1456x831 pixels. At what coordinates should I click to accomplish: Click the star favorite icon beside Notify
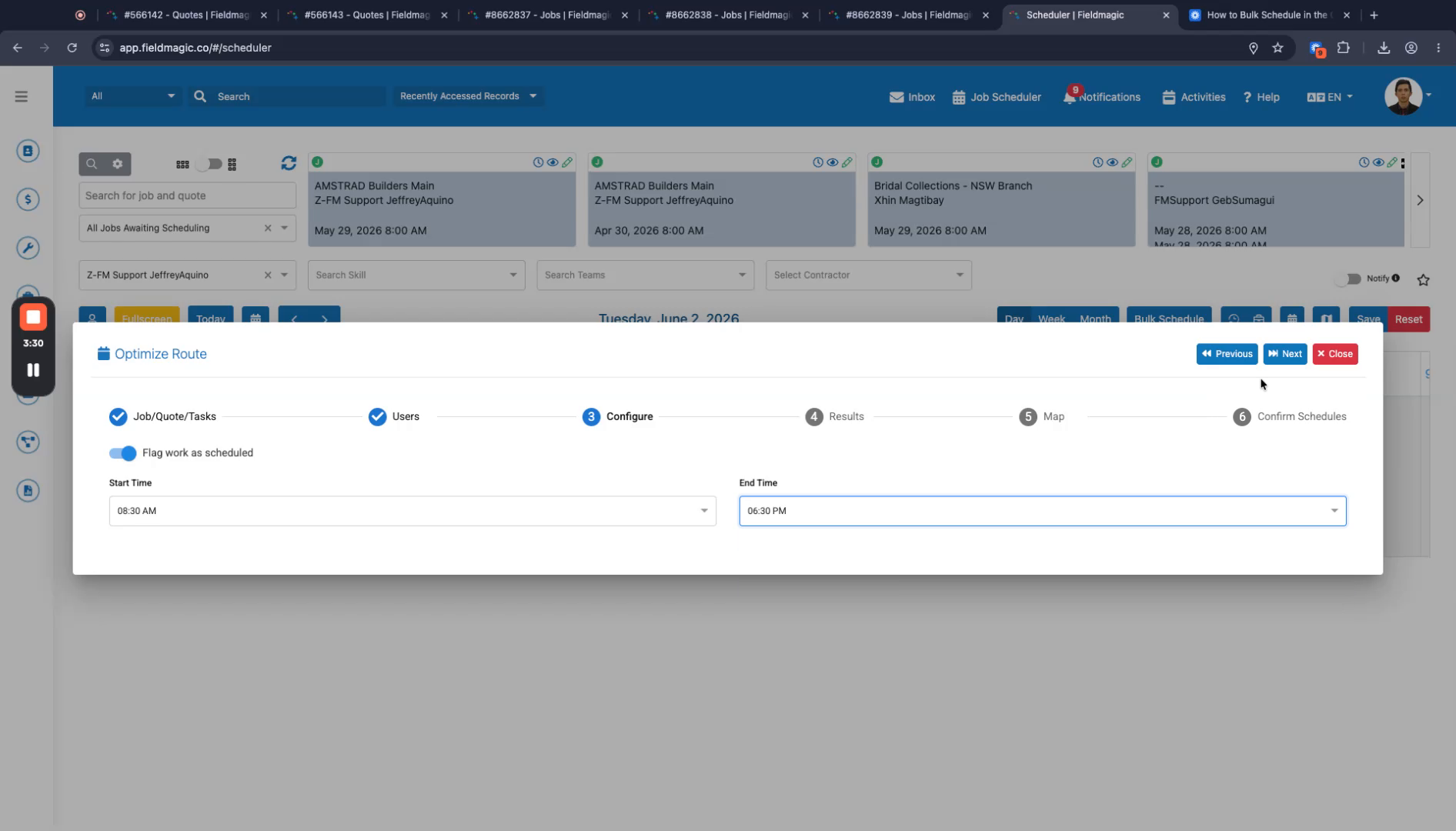click(x=1424, y=280)
